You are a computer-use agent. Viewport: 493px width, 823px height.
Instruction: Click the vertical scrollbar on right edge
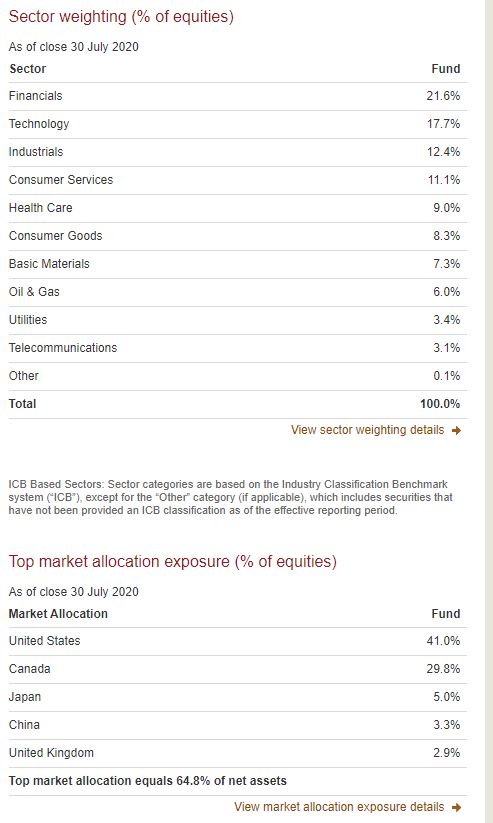click(489, 412)
